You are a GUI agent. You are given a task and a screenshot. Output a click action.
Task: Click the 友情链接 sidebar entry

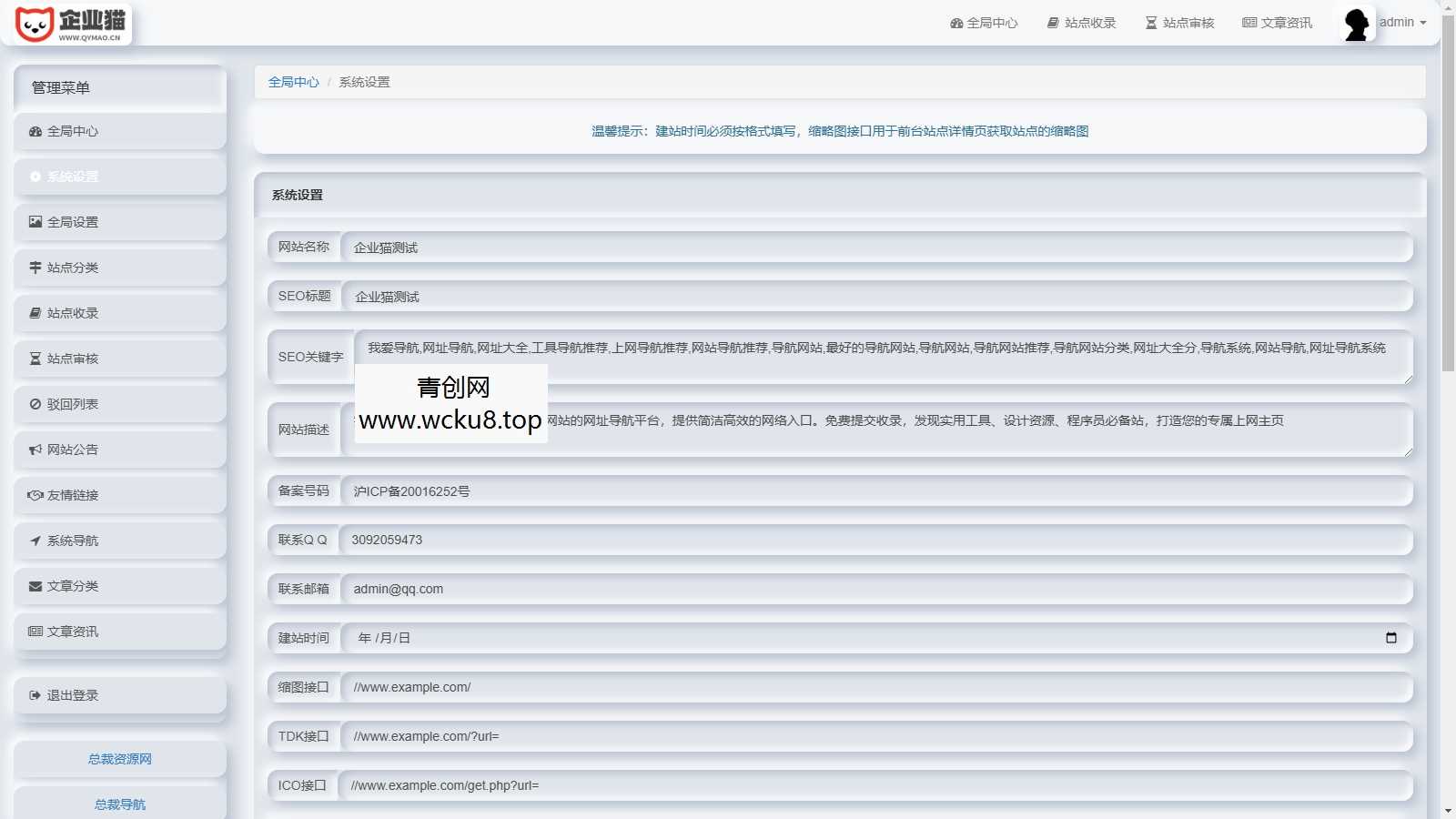[73, 494]
